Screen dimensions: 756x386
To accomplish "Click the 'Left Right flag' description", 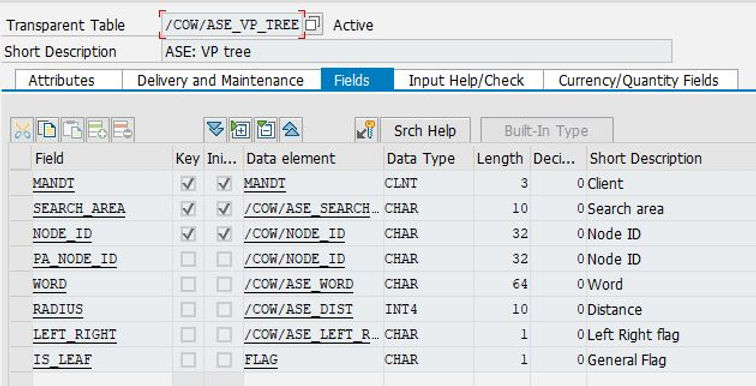I will click(633, 334).
